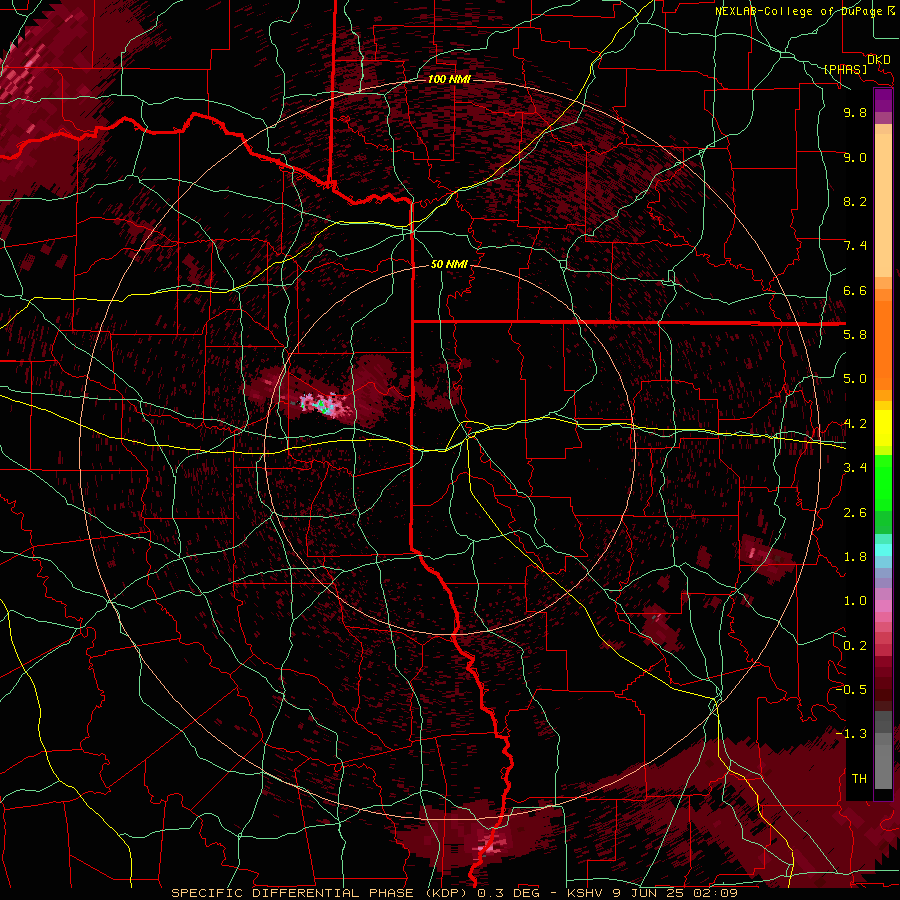Viewport: 900px width, 900px height.
Task: Pick the large peach color bar segment
Action: pos(883,205)
